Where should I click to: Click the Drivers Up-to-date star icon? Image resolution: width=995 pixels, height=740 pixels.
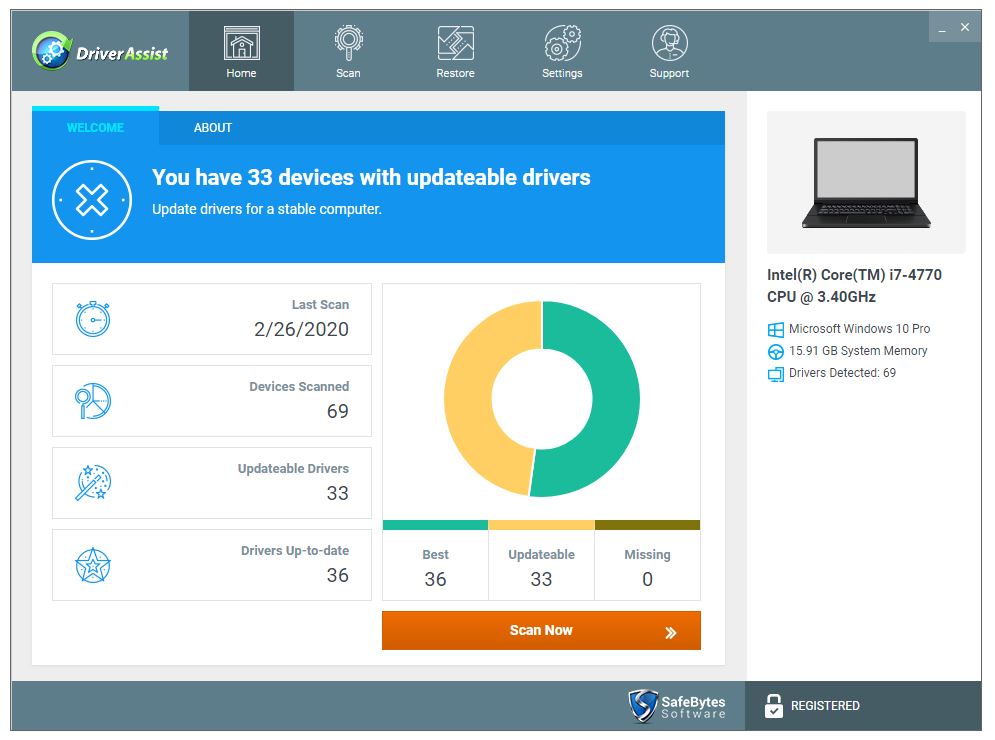coord(93,565)
